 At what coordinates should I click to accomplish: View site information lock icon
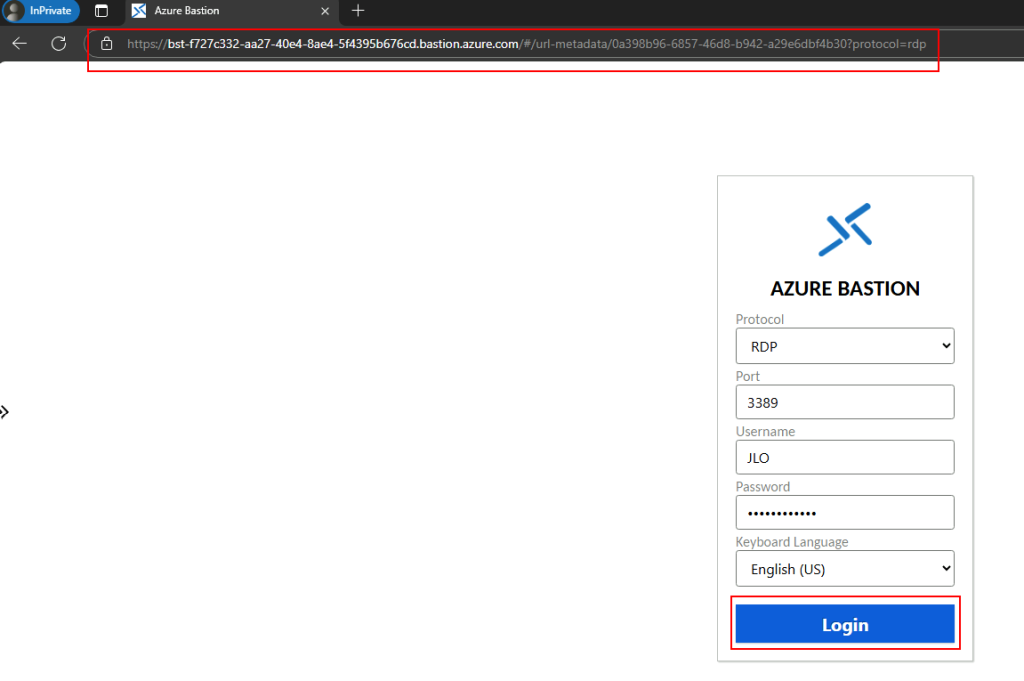pyautogui.click(x=106, y=44)
